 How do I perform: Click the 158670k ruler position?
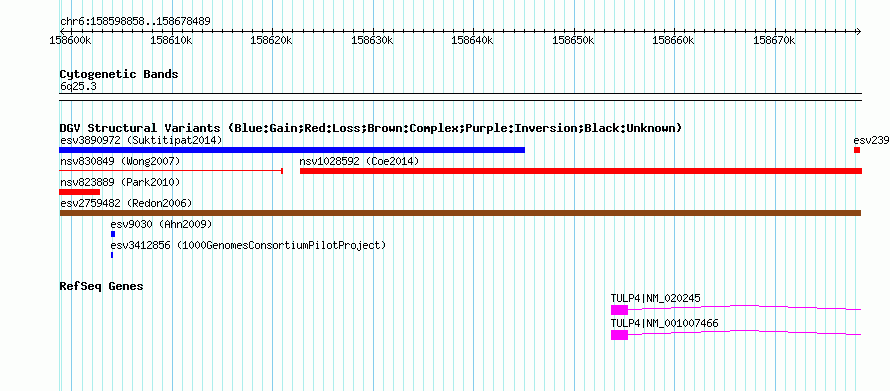(x=774, y=40)
